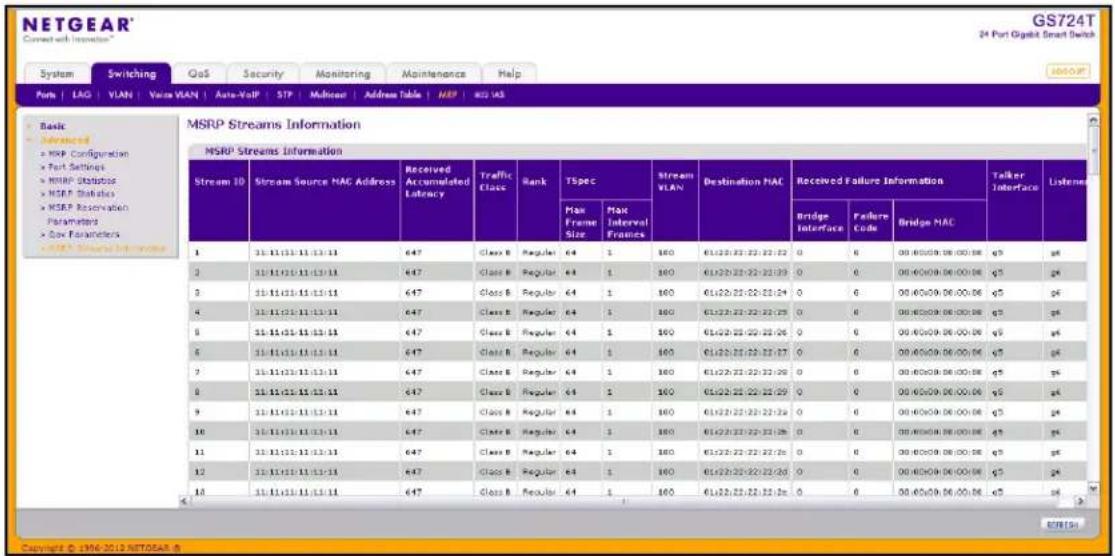
Task: Click the horizontal scrollbar right arrow
Action: [1080, 502]
